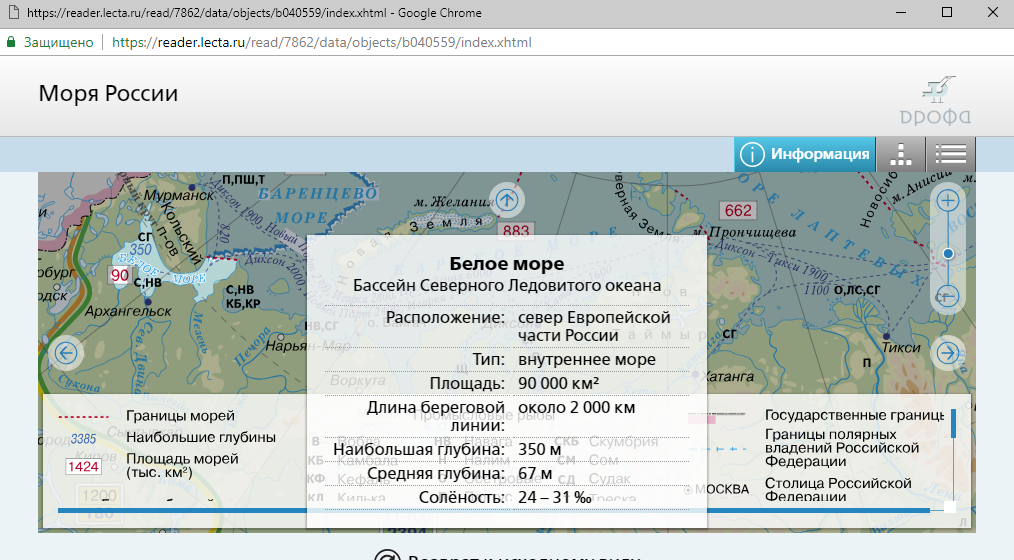
Task: Click the page document icon in title bar
Action: point(13,12)
